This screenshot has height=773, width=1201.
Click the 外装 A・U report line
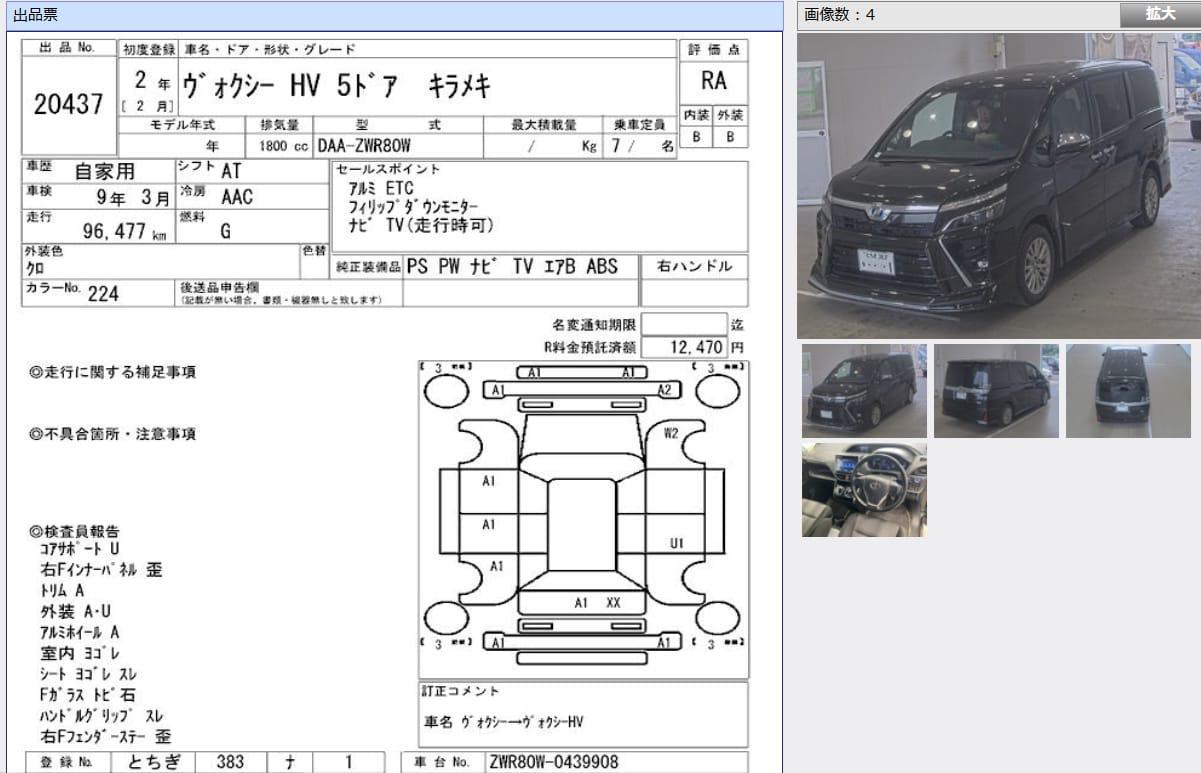pos(75,611)
